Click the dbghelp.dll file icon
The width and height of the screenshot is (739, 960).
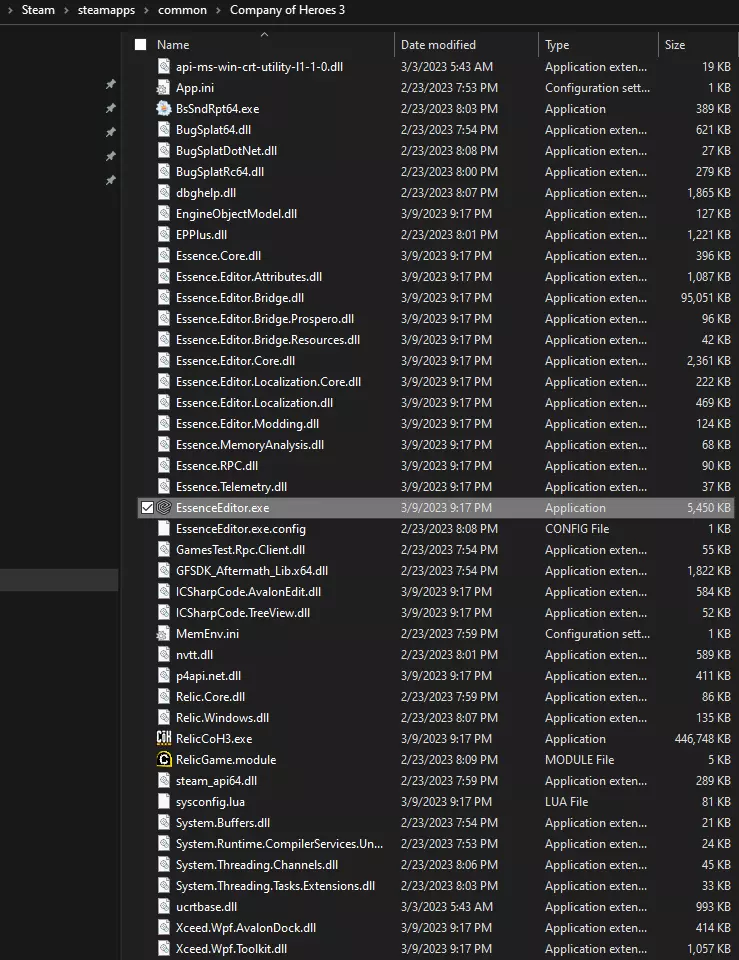(x=163, y=192)
